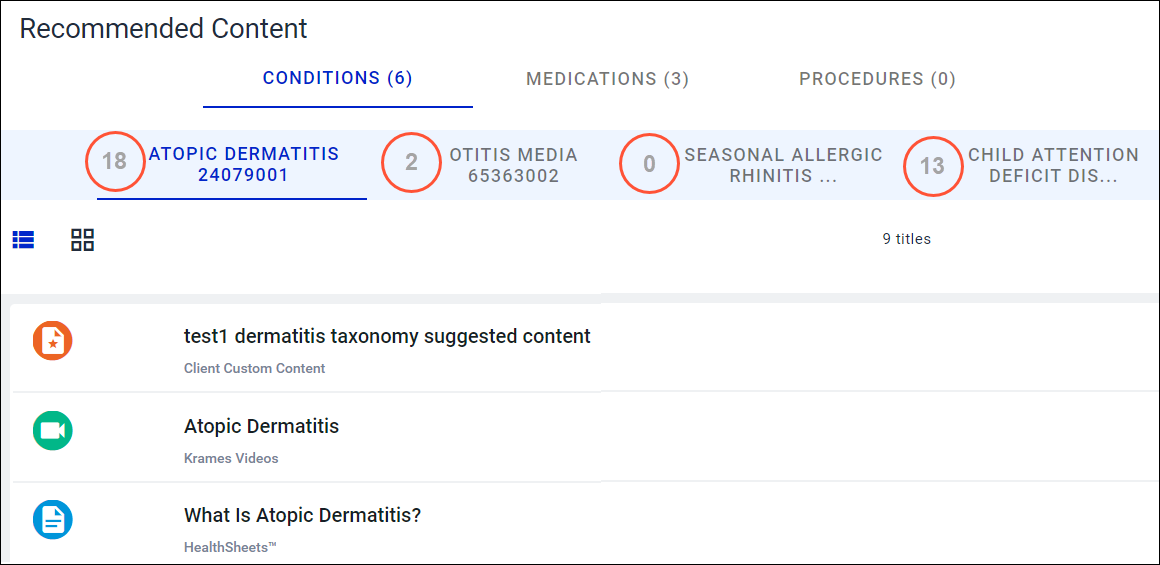The width and height of the screenshot is (1160, 565).
Task: Click the 13 count badge for Child Attention Deficit
Action: click(933, 164)
